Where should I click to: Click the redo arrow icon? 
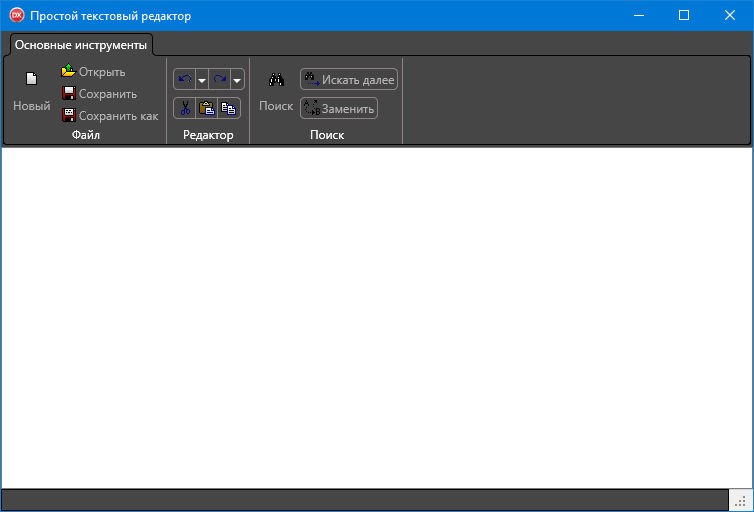(220, 79)
